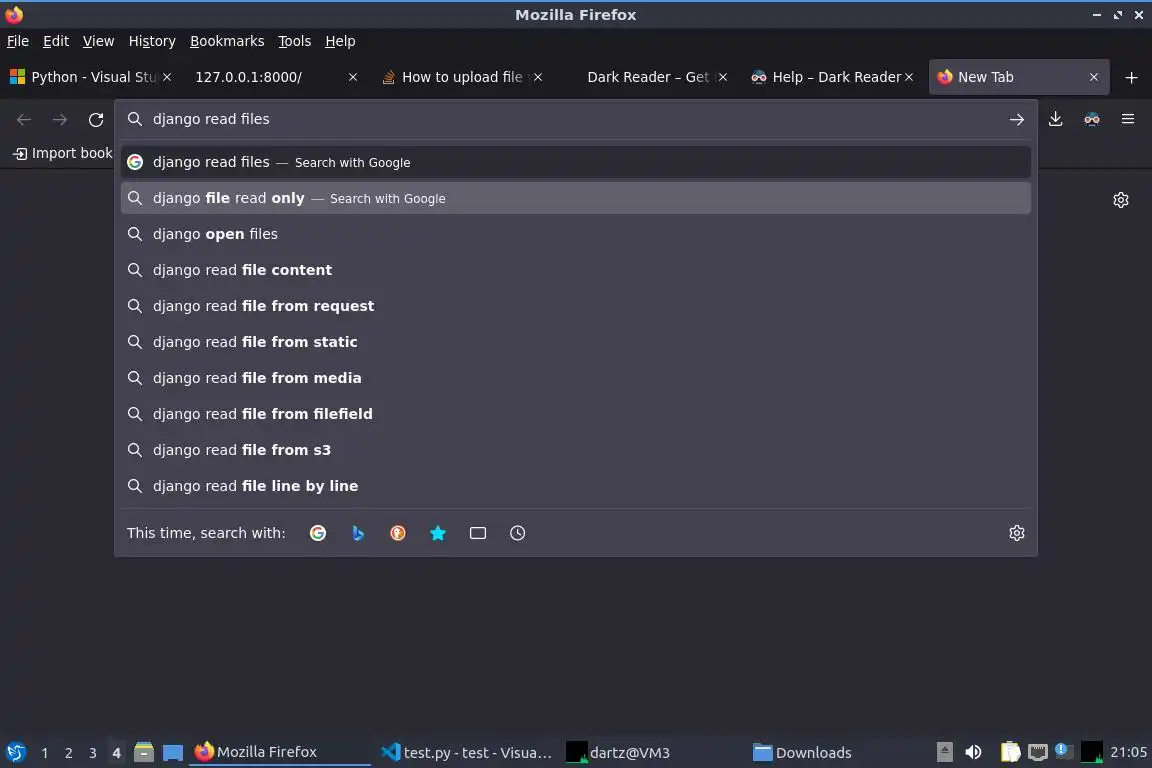
Task: Open the clipboard manager tray icon
Action: [x=1010, y=752]
